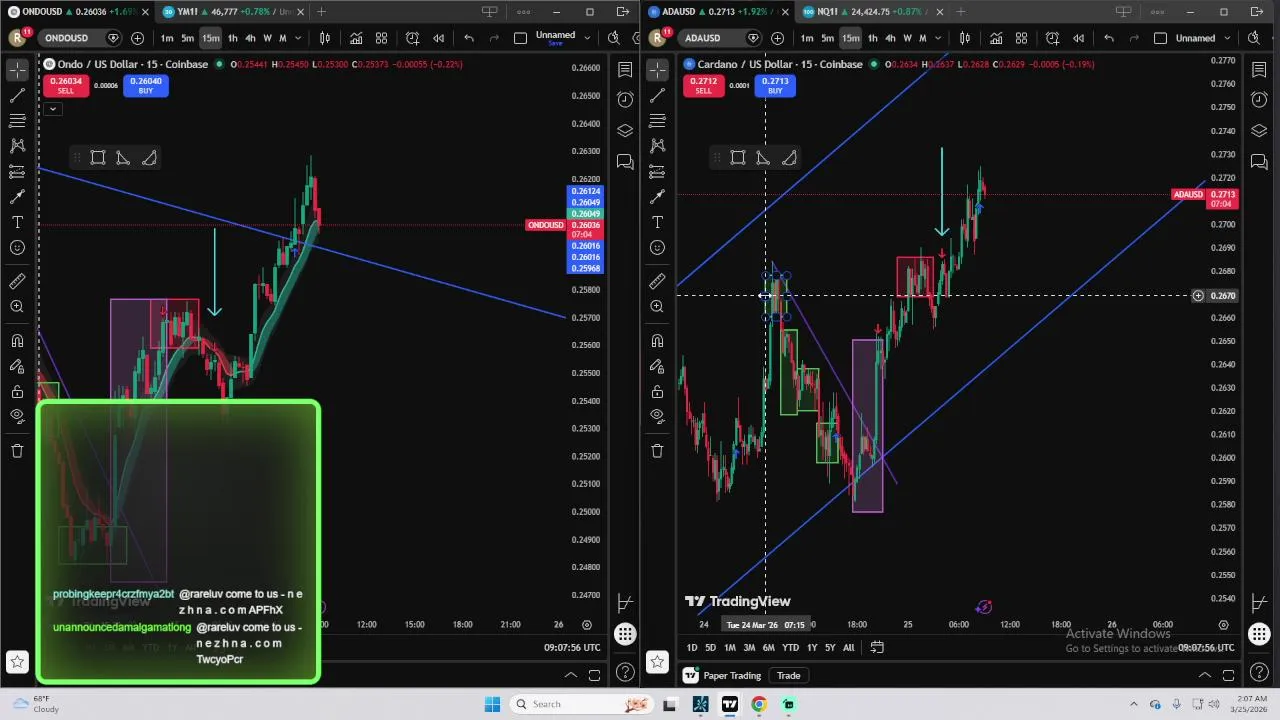Open Indicators in ADAUSD window toolbar
The image size is (1280, 720).
click(996, 38)
